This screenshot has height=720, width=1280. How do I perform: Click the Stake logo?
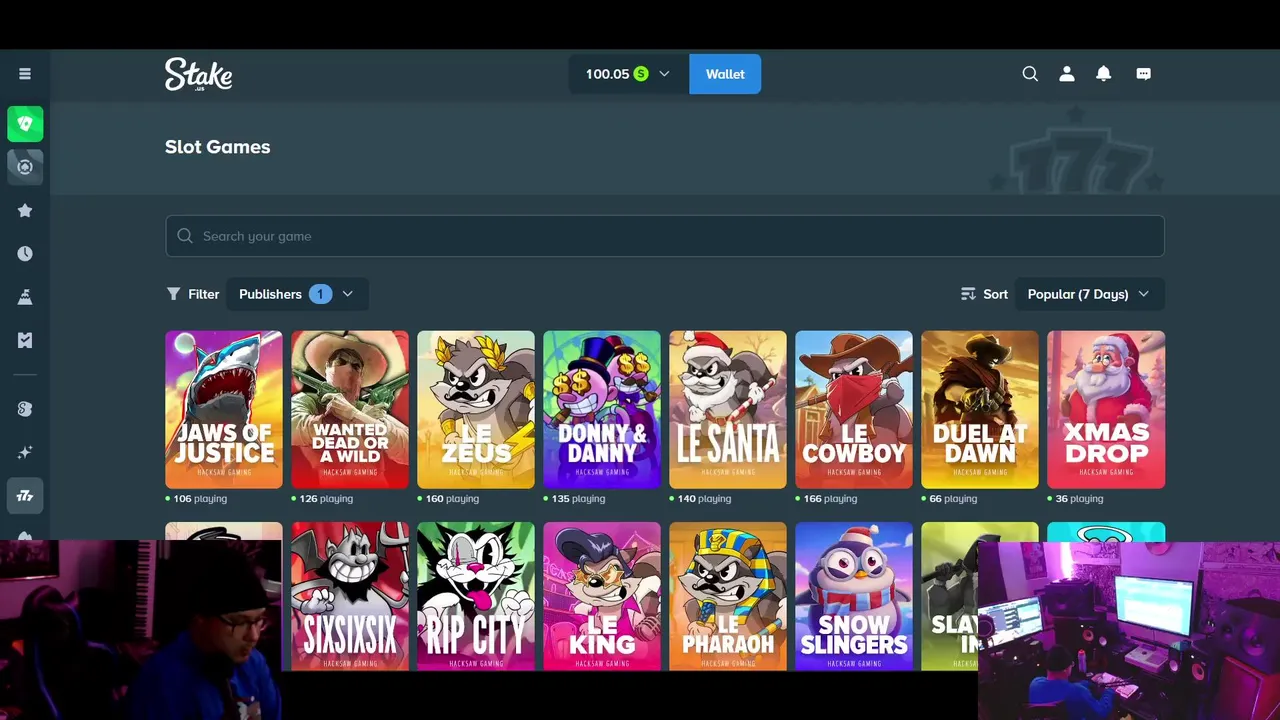[x=199, y=74]
